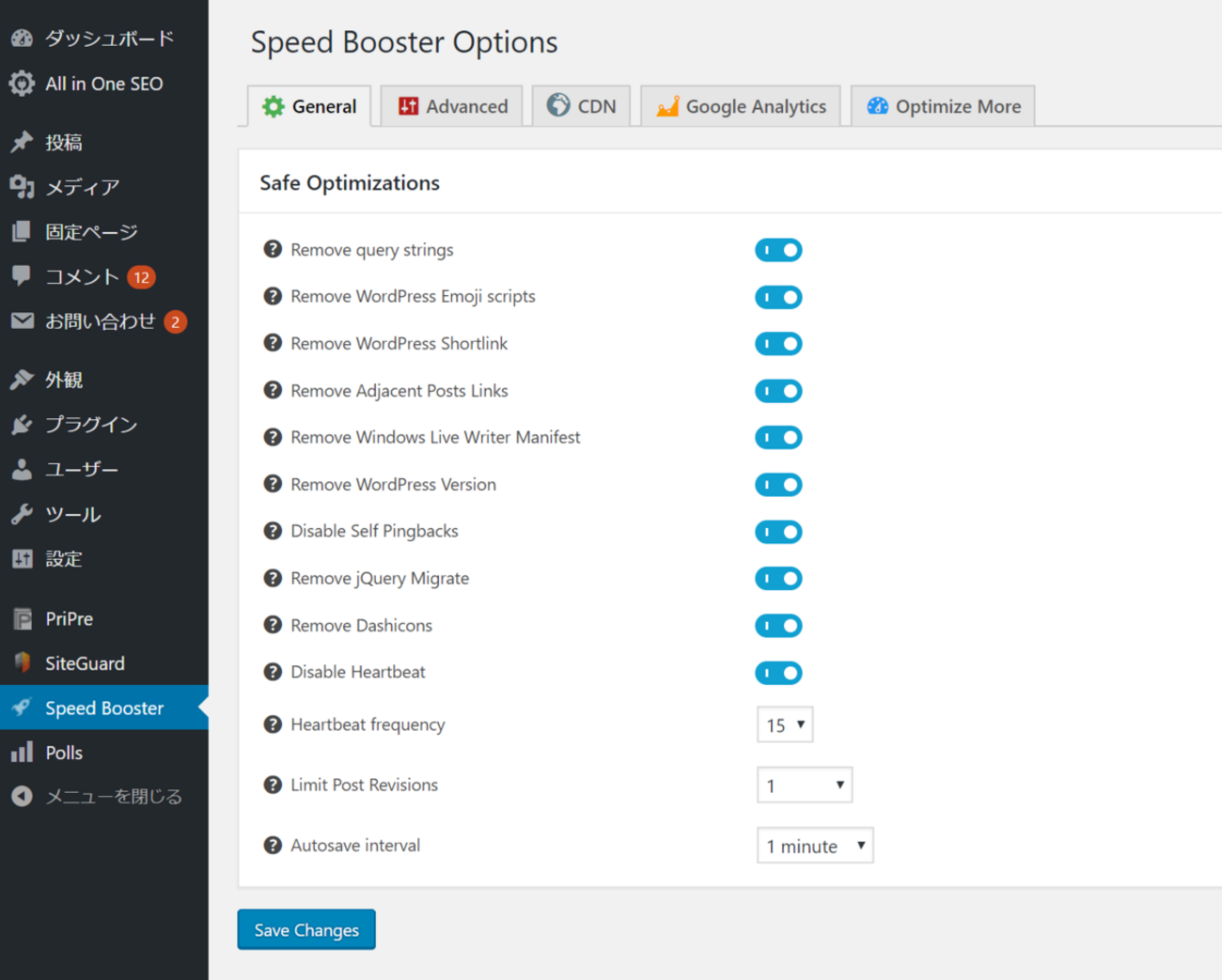Open the コメント menu with 12 badge
Image resolution: width=1222 pixels, height=980 pixels.
(x=83, y=276)
